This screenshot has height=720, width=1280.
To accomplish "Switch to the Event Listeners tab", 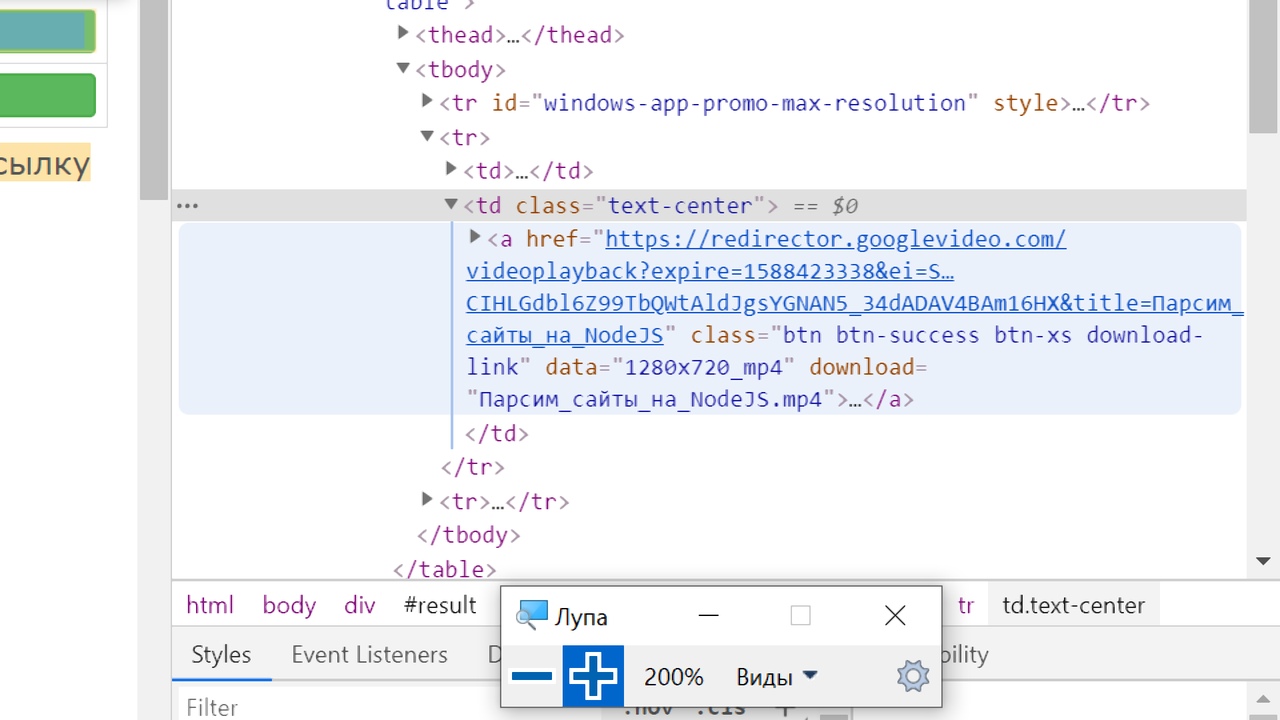I will (369, 654).
